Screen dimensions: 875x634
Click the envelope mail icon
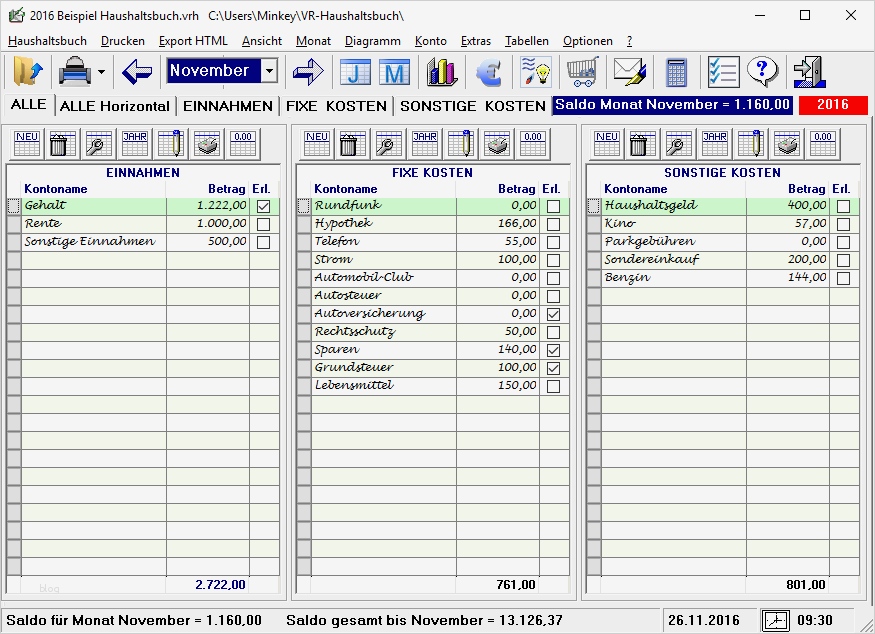629,71
